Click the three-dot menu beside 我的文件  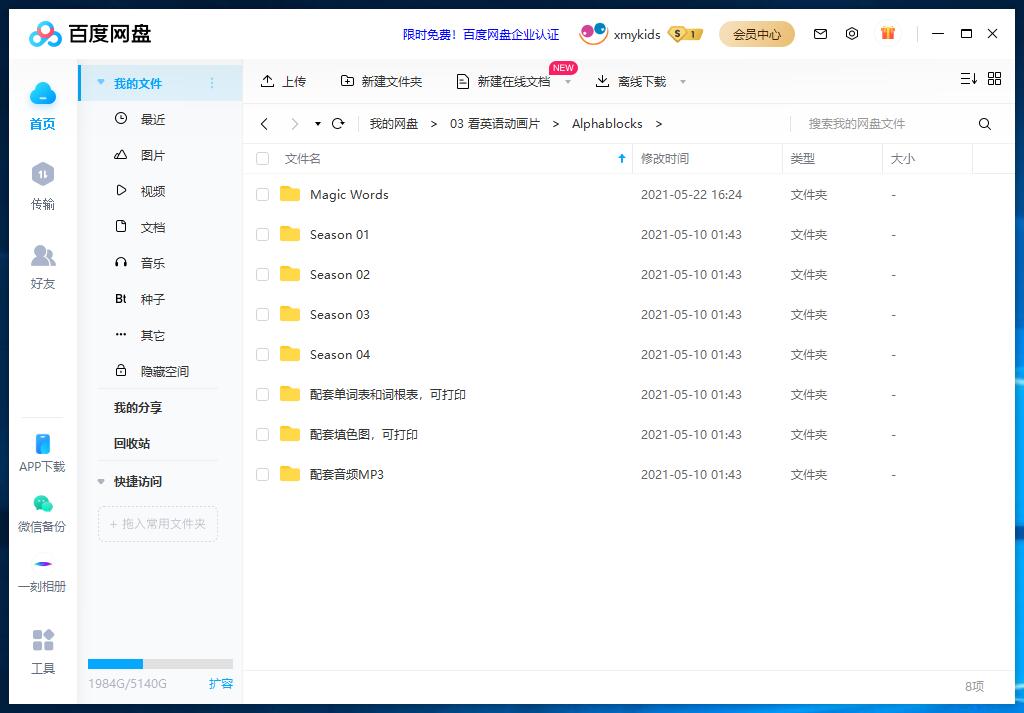(212, 83)
